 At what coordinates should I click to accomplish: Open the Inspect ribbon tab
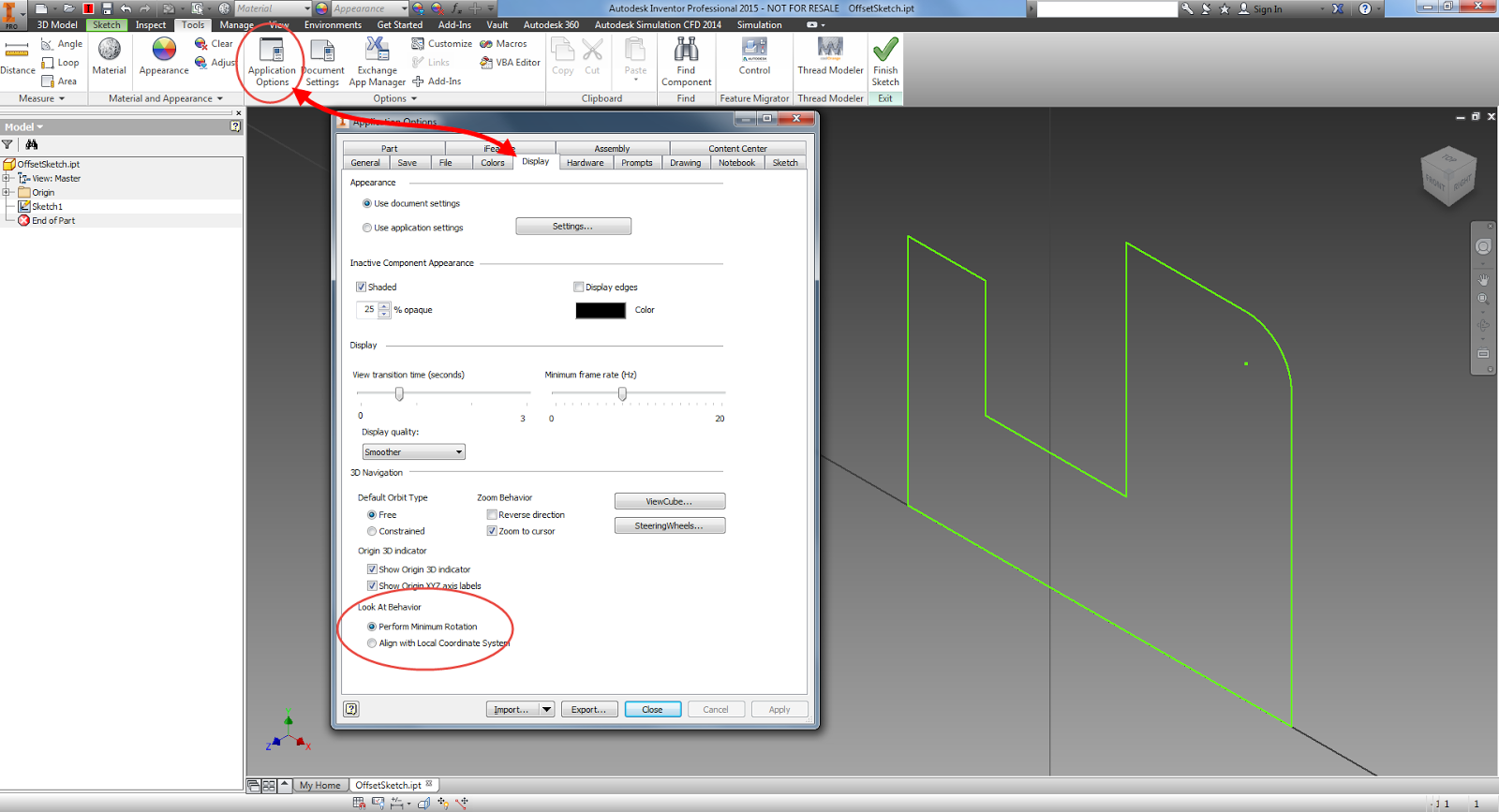pos(150,25)
